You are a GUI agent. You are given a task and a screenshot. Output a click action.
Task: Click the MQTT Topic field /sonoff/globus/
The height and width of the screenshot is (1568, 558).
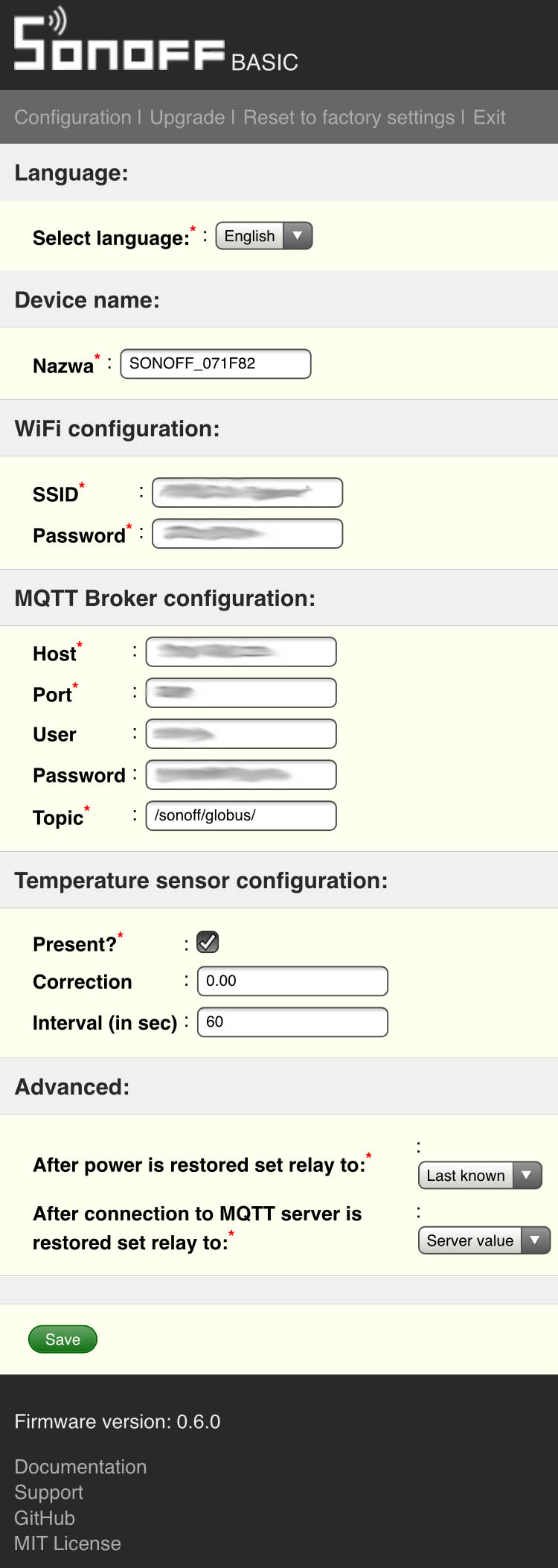click(x=241, y=815)
